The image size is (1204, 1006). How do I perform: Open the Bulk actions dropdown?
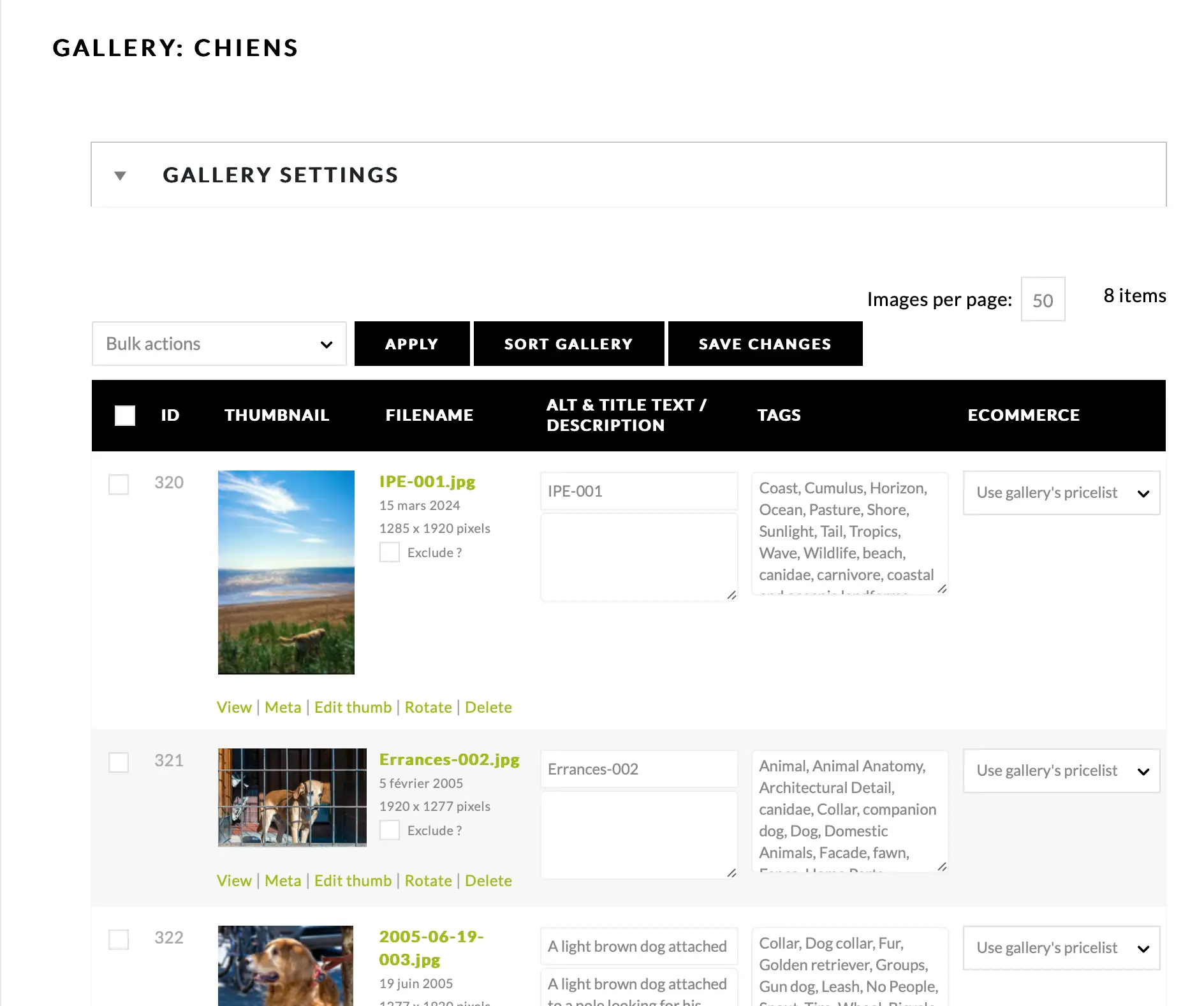coord(219,344)
